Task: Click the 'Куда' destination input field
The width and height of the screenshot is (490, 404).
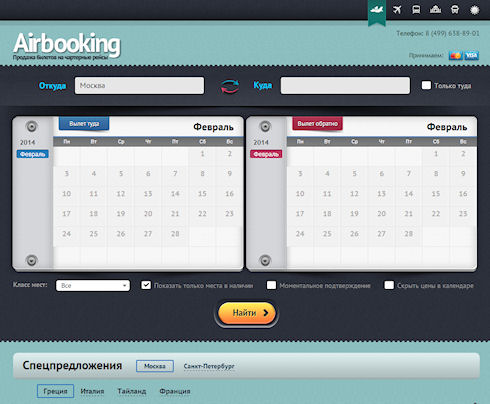Action: [345, 86]
